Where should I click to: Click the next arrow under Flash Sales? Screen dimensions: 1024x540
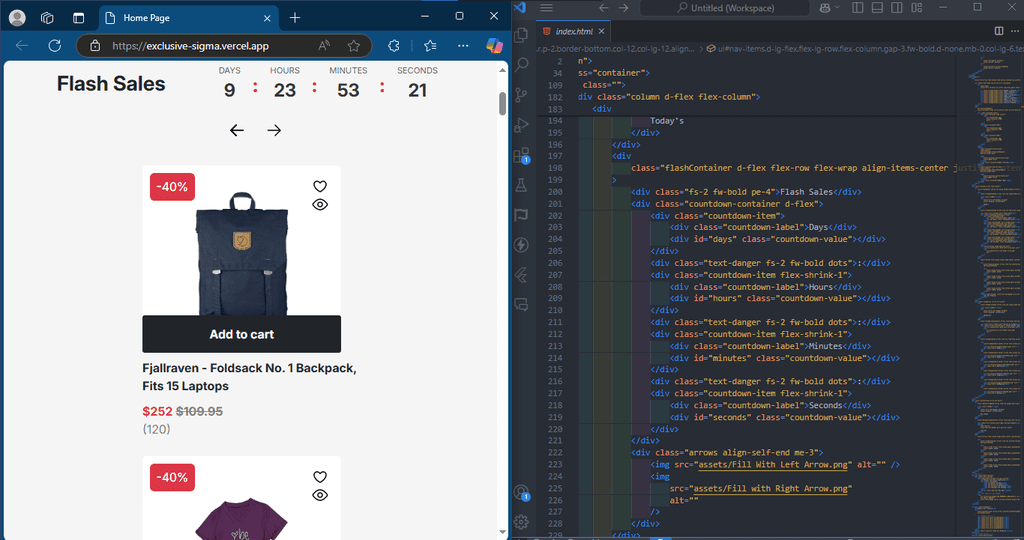[274, 130]
